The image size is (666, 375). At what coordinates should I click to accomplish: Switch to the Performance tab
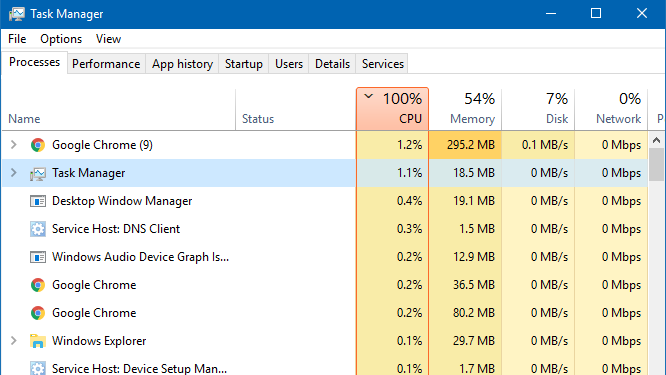pos(106,64)
